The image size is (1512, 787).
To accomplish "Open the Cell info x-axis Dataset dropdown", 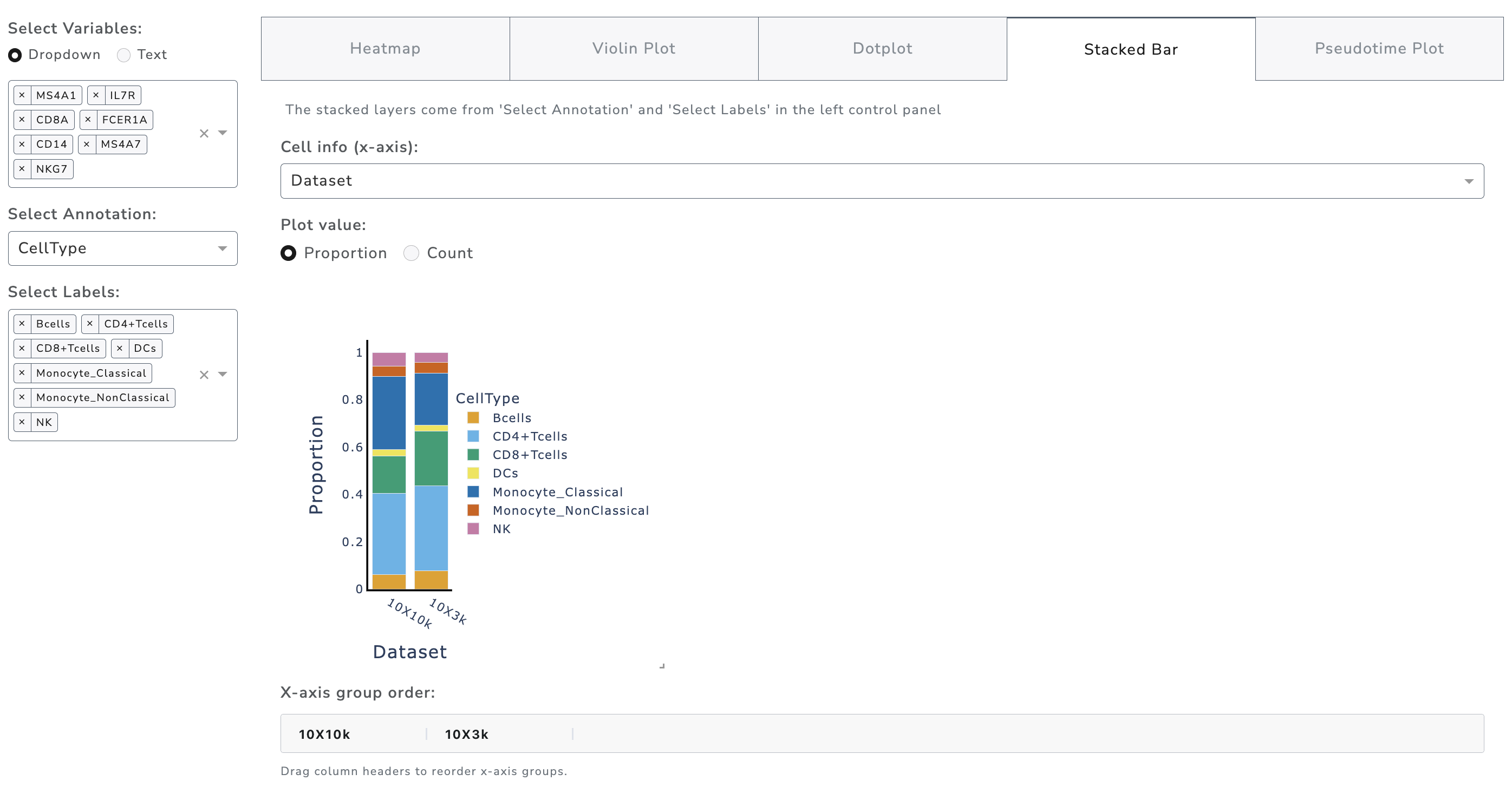I will click(882, 181).
